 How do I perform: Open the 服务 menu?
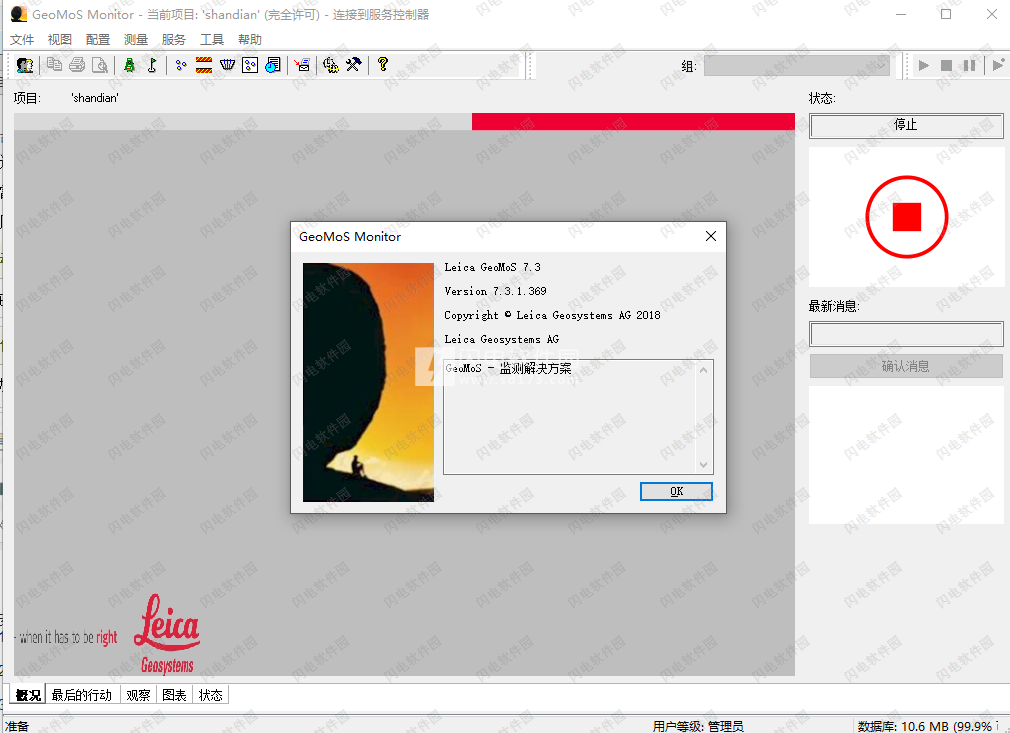pos(174,39)
